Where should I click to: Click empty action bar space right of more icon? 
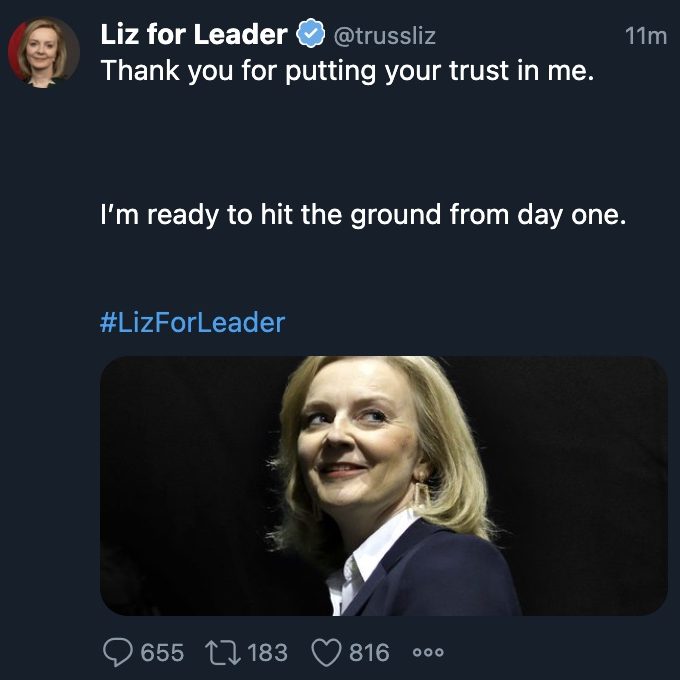point(560,653)
